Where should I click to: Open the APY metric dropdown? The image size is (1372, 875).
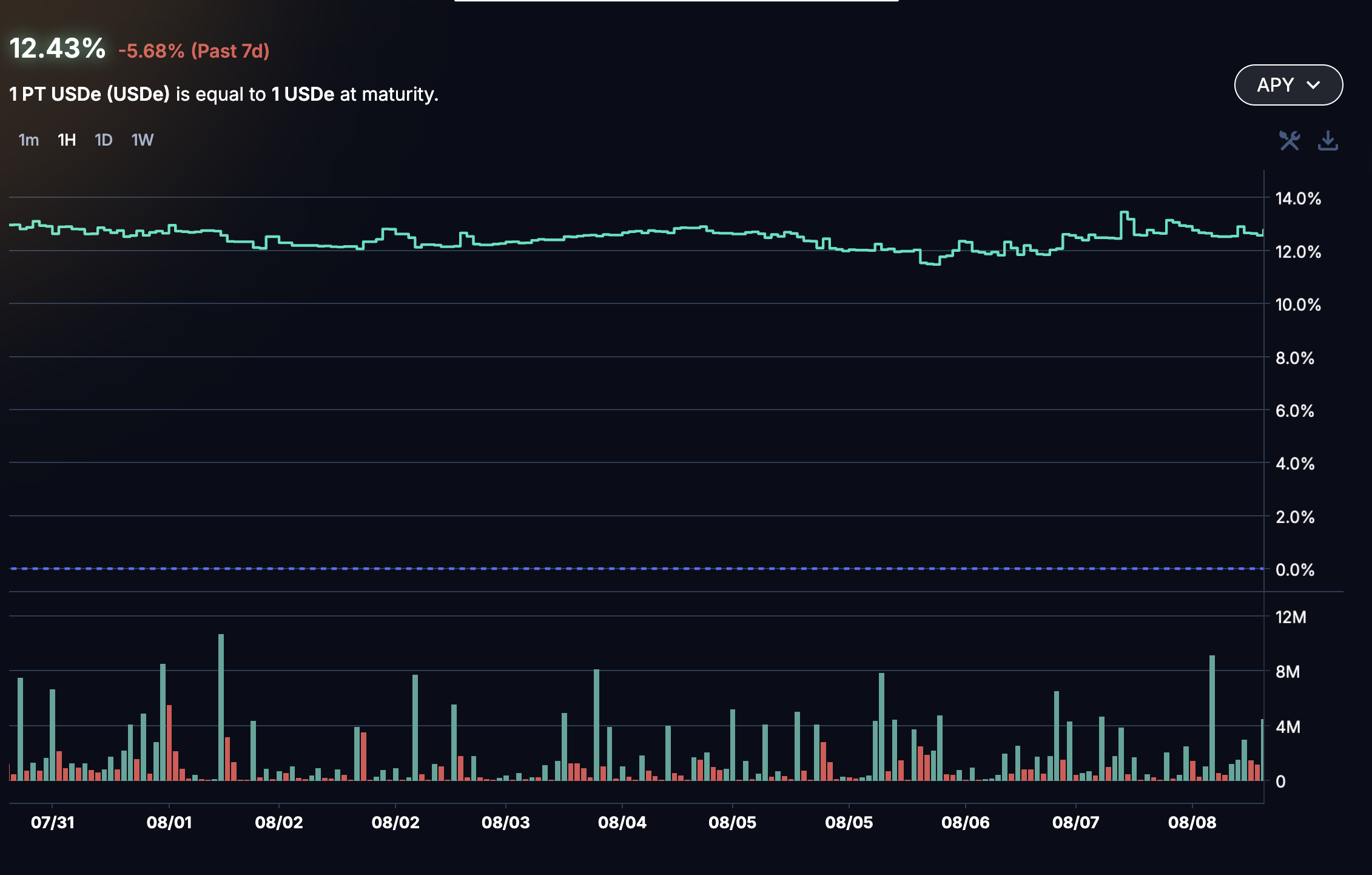tap(1288, 85)
